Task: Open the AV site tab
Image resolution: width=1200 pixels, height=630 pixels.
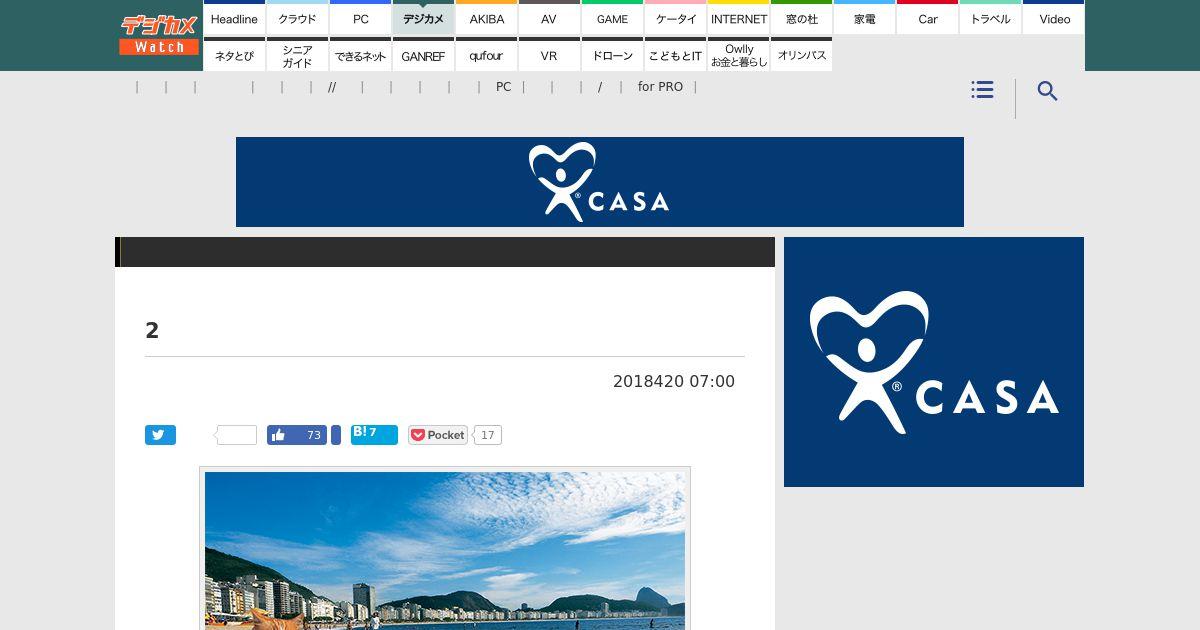Action: point(549,18)
